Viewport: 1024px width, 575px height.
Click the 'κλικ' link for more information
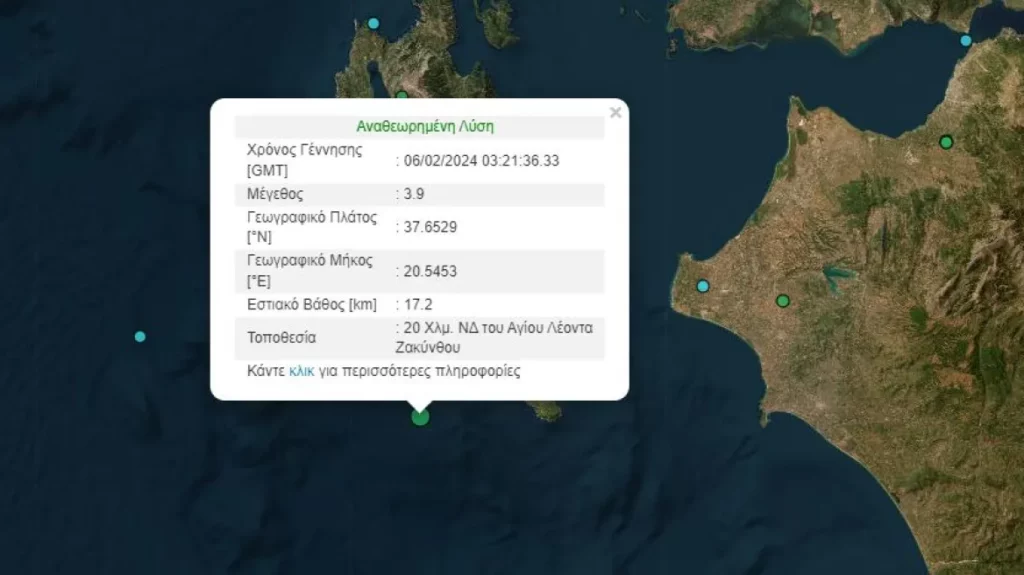pos(301,371)
